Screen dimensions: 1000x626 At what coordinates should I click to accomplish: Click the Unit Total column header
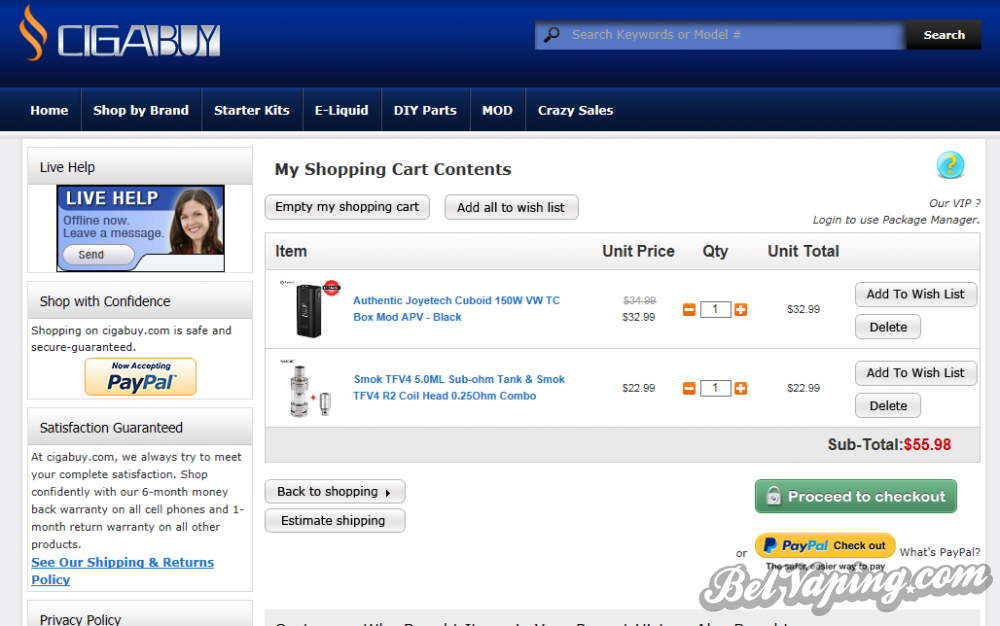803,251
